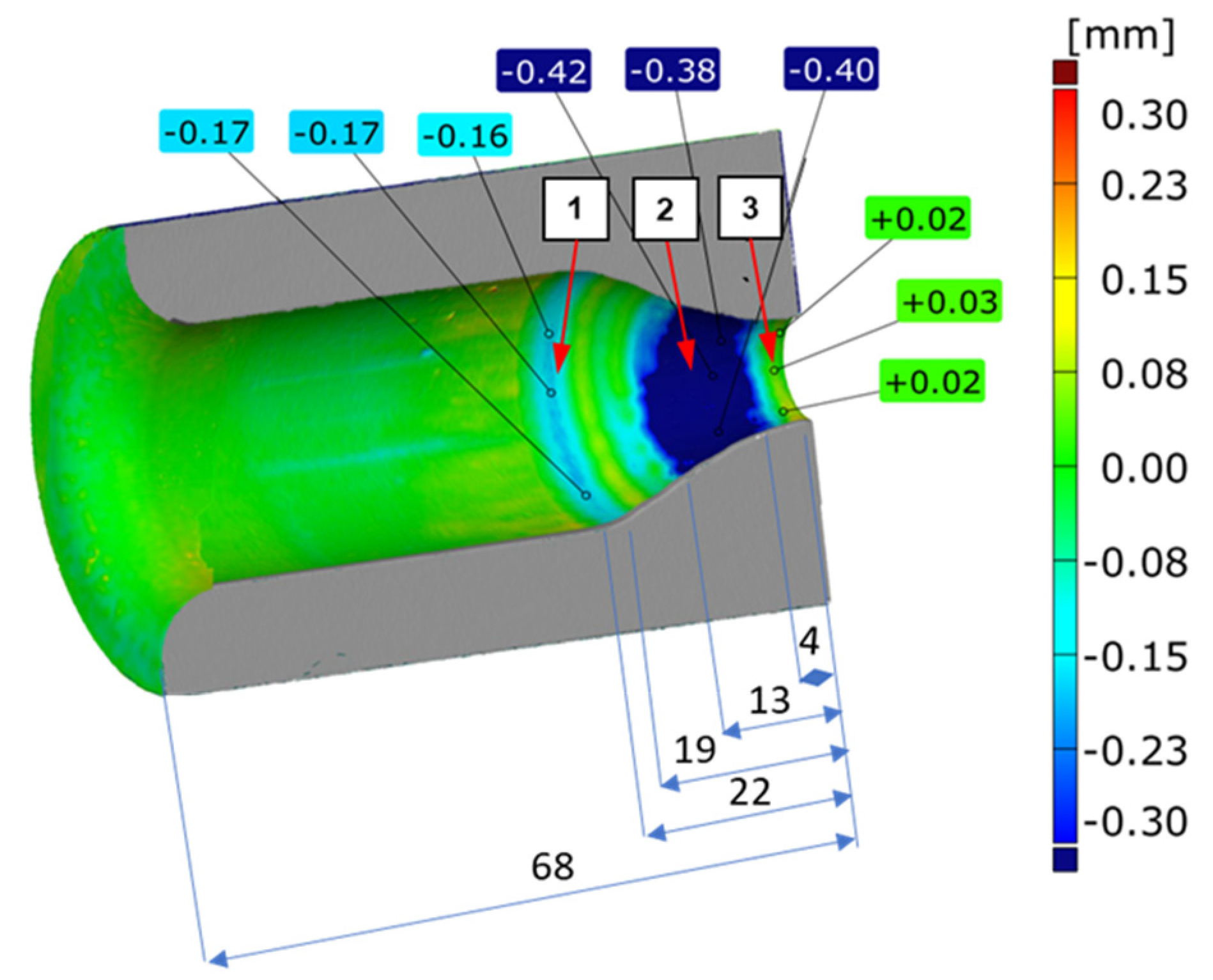Viewport: 1213px width, 980px height.
Task: Select the +0.02 label below +0.03
Action: click(932, 381)
